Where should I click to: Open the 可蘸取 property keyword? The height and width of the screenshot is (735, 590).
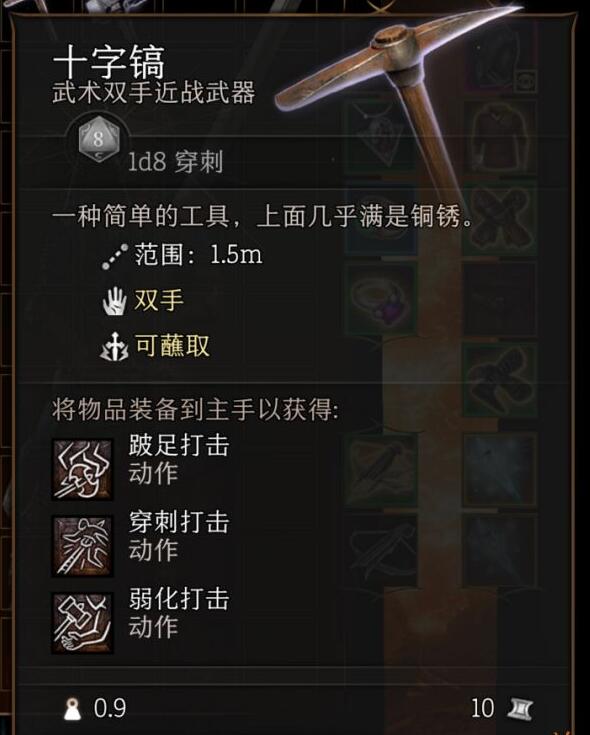point(172,345)
